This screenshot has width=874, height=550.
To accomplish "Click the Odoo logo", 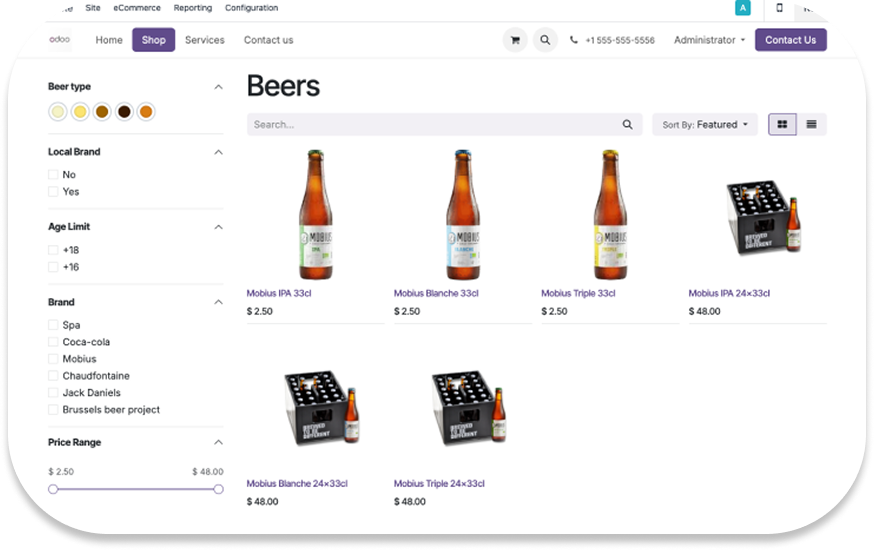I will [x=60, y=39].
